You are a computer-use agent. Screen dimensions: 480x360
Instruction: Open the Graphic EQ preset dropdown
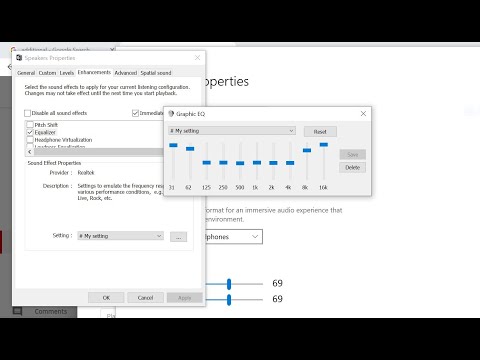pyautogui.click(x=232, y=131)
